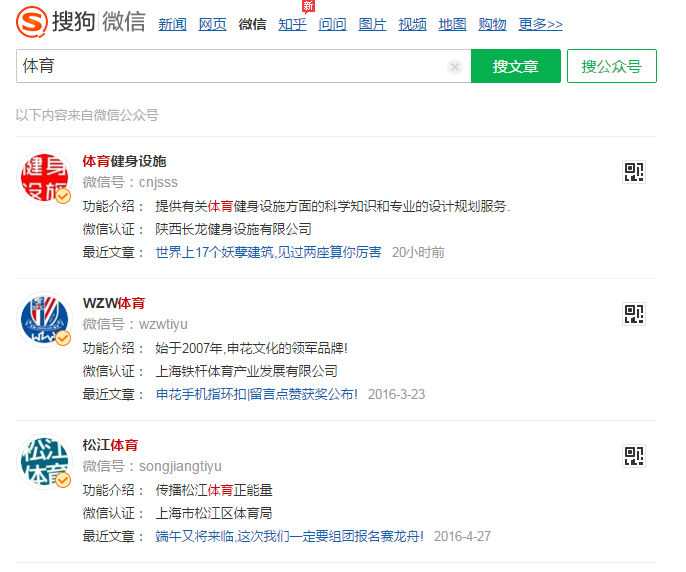Screen dimensions: 686x572
Task: Open the WZW体育 account avatar
Action: [x=45, y=320]
